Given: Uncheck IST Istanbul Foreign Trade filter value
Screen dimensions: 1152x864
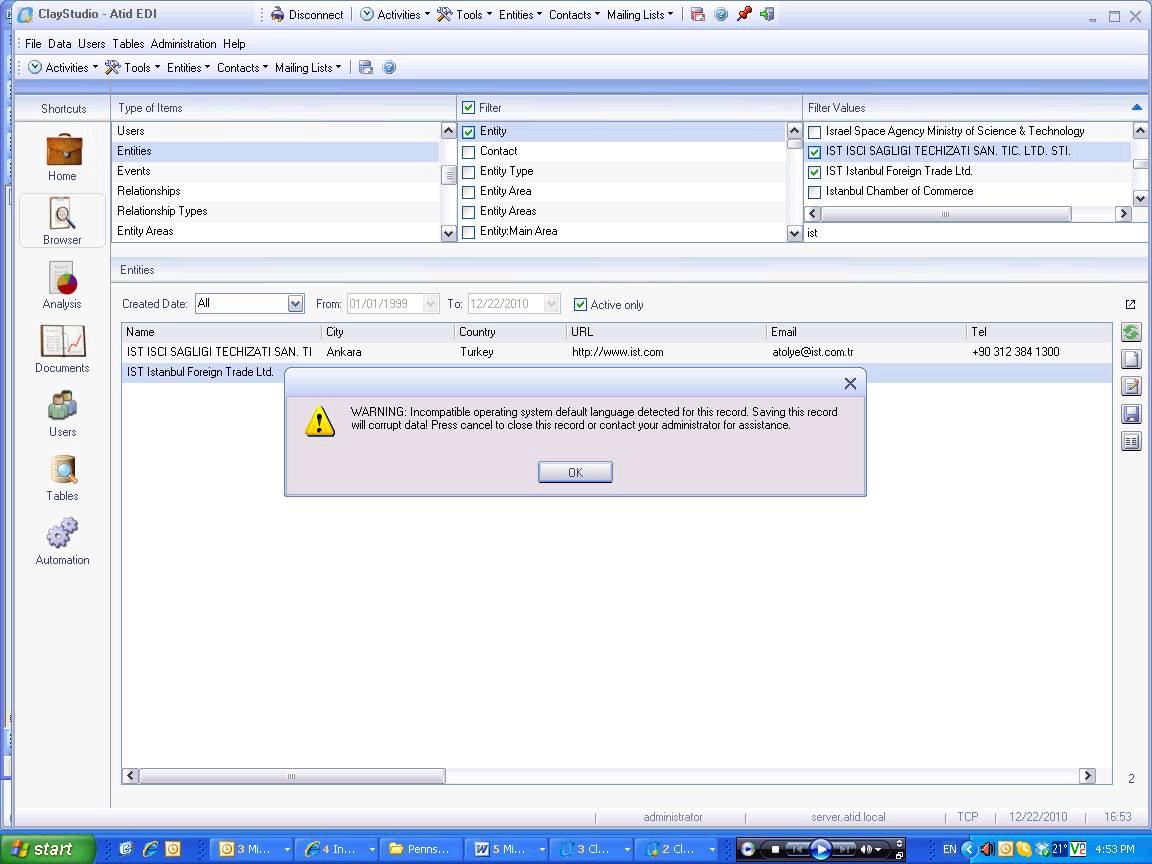Looking at the screenshot, I should click(x=814, y=172).
